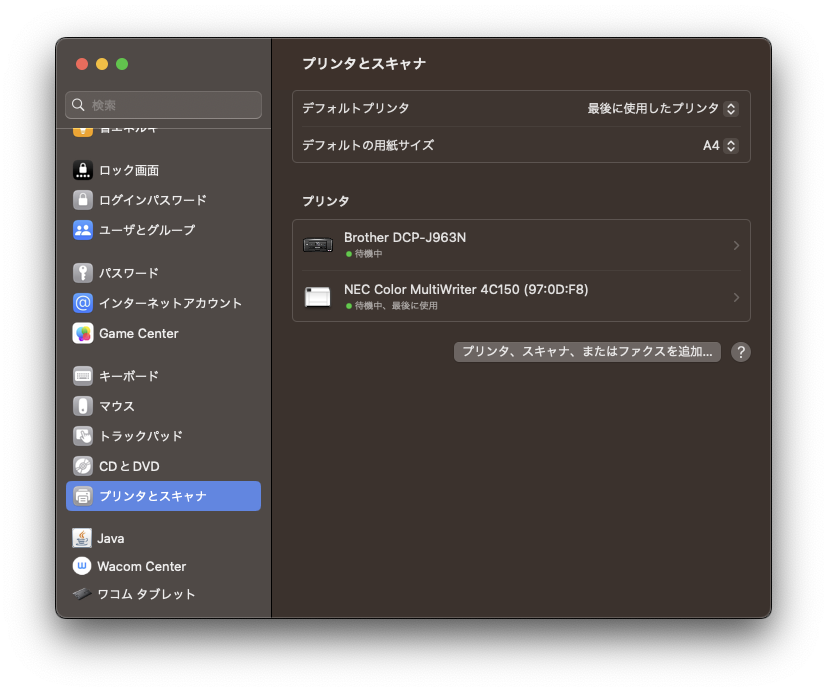The height and width of the screenshot is (692, 827).
Task: Click the yellow minimize window button
Action: [x=102, y=64]
